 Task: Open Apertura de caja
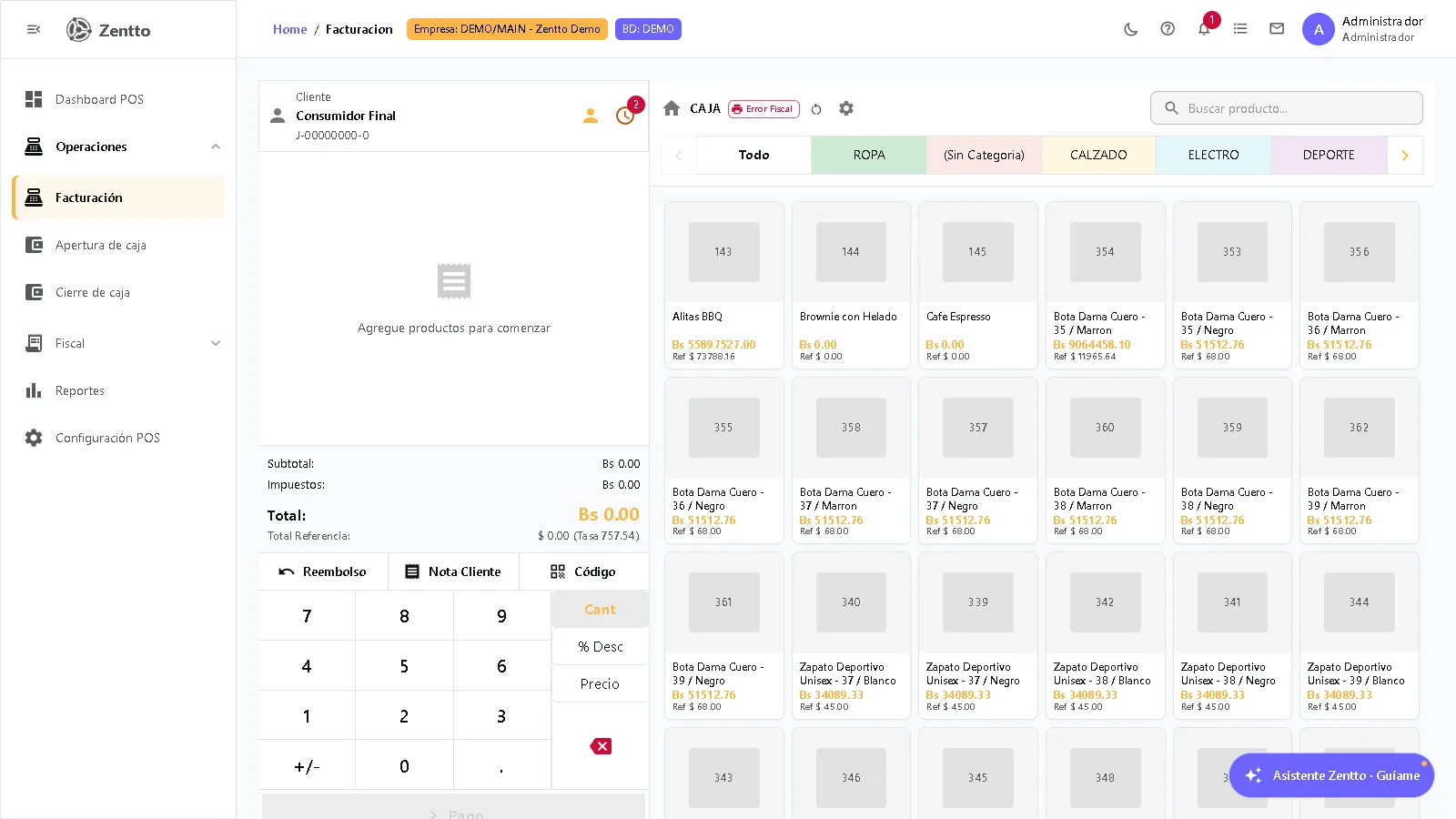coord(118,245)
